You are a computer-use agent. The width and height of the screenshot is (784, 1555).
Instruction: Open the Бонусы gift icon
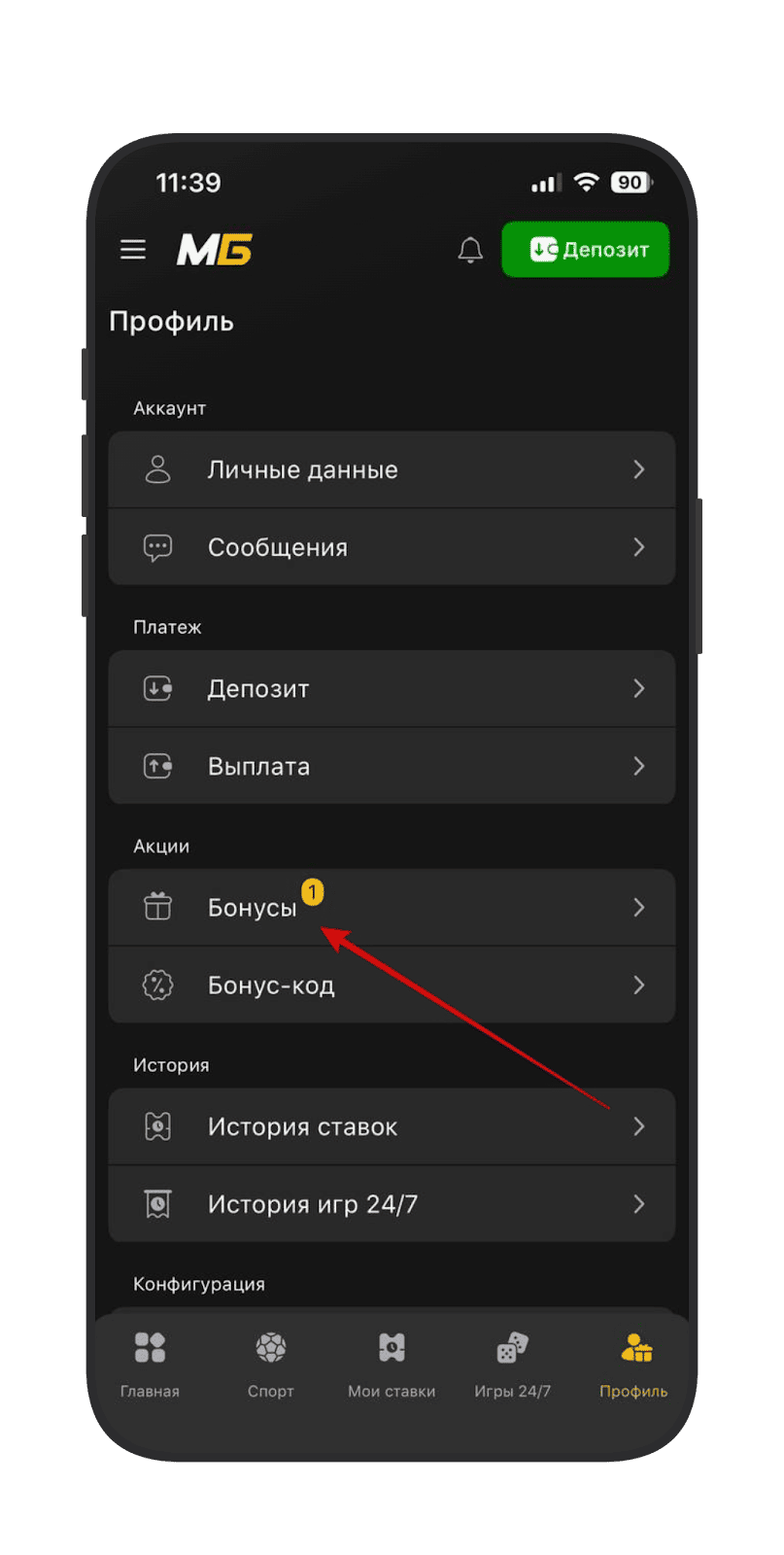click(x=157, y=907)
